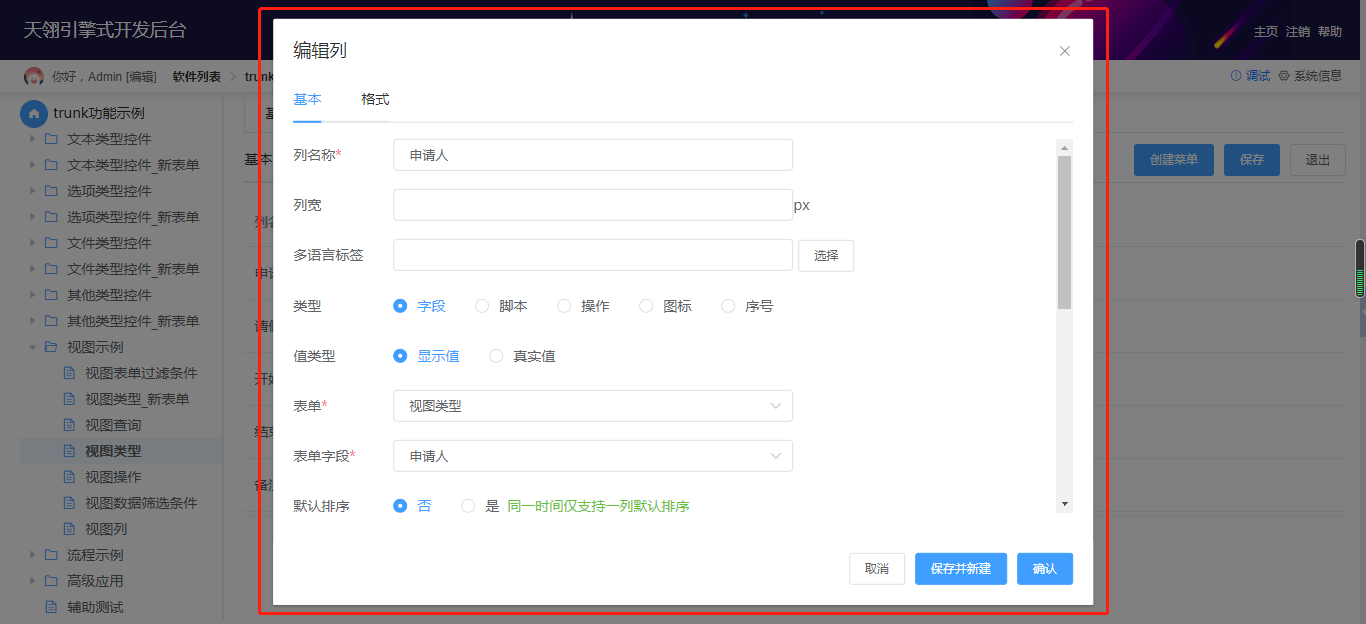
Task: Select the 脚本 type radio button
Action: pos(482,306)
